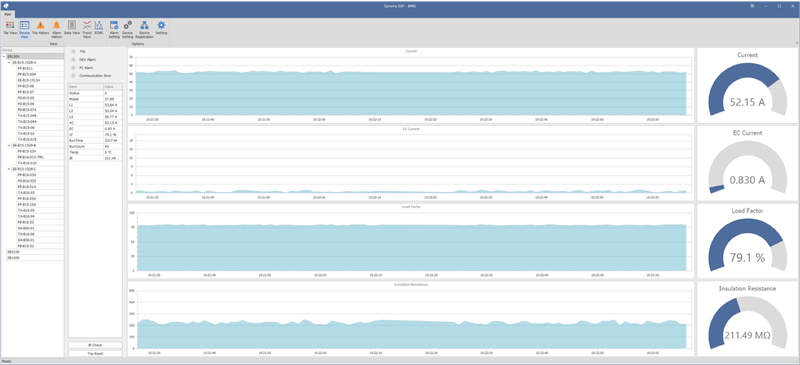Open Alarm History bell icon
800x365 pixels.
[57, 28]
